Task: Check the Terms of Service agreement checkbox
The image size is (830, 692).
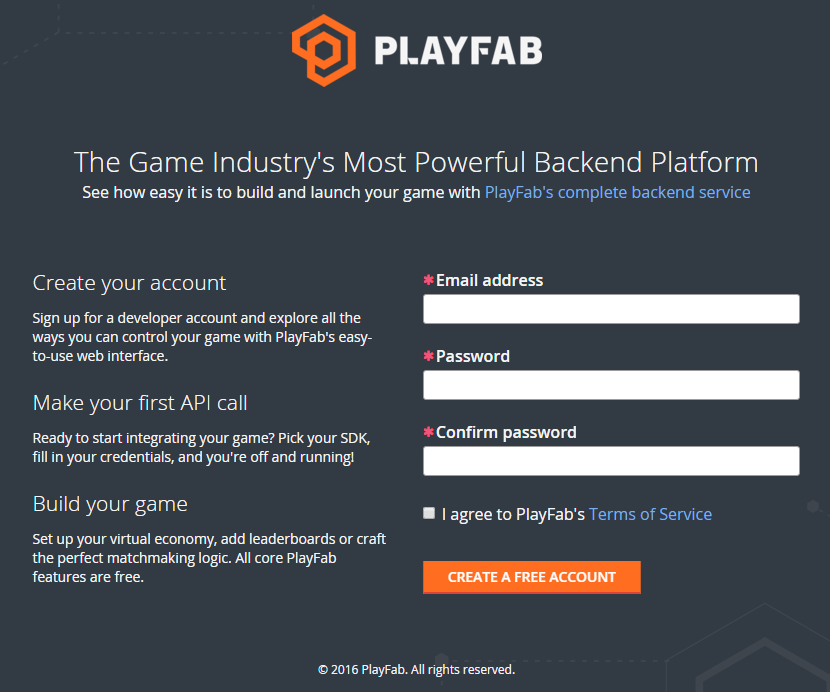Action: point(429,513)
